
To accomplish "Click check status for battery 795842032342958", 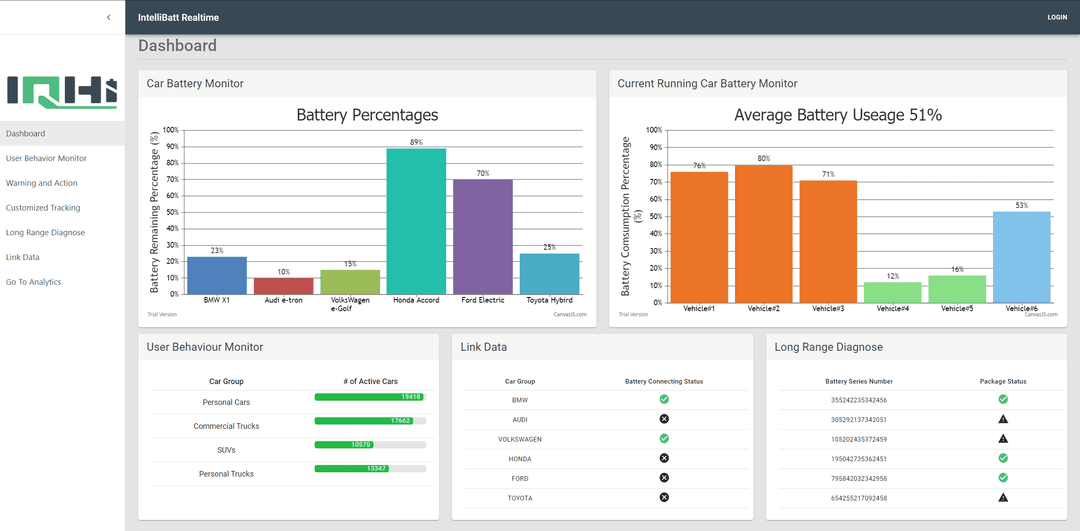I will 1003,477.
